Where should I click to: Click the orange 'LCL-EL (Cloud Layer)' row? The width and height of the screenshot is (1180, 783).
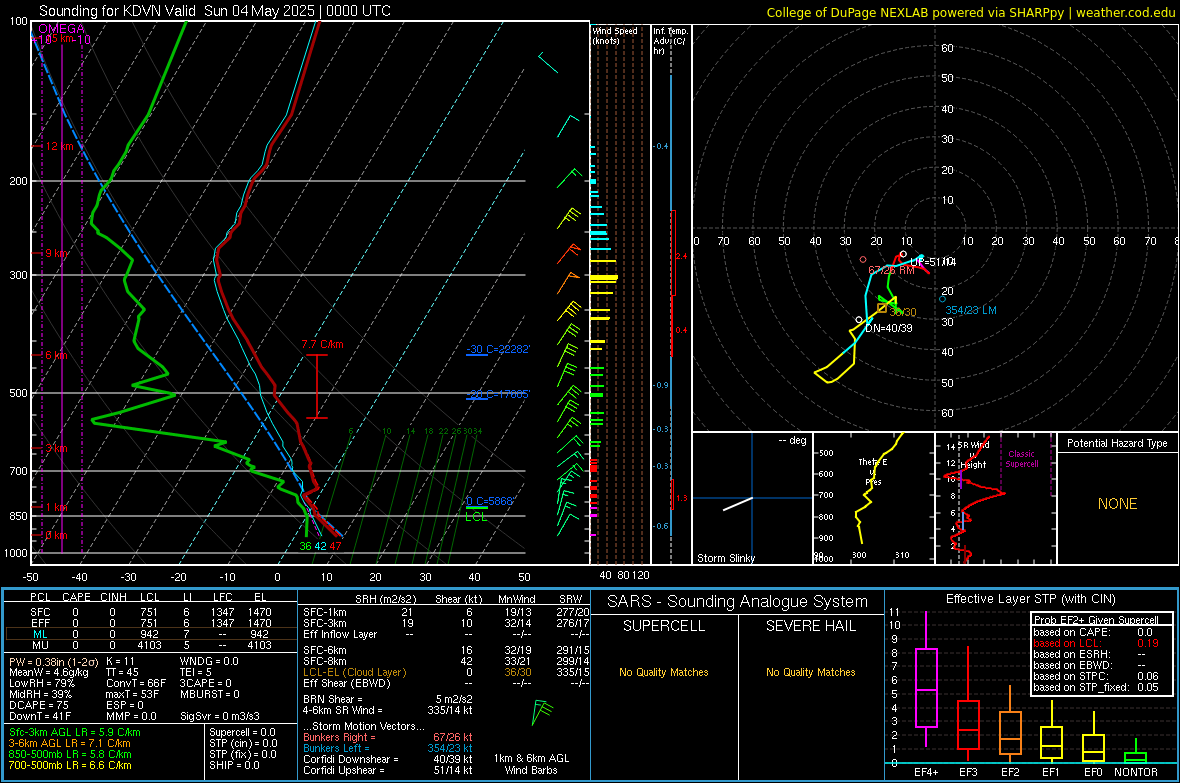446,672
